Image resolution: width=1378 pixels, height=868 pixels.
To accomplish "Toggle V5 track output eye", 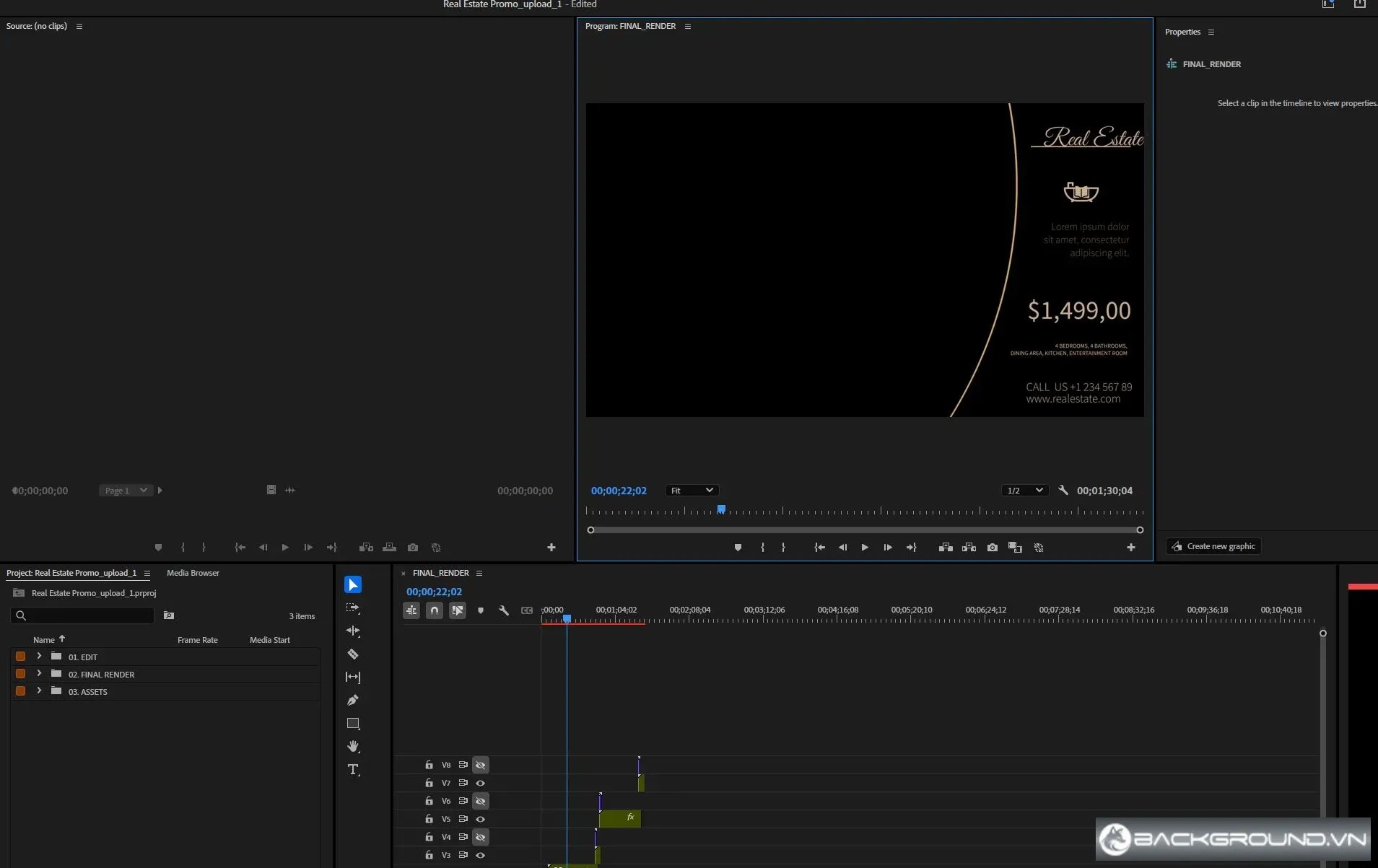I will (x=481, y=819).
